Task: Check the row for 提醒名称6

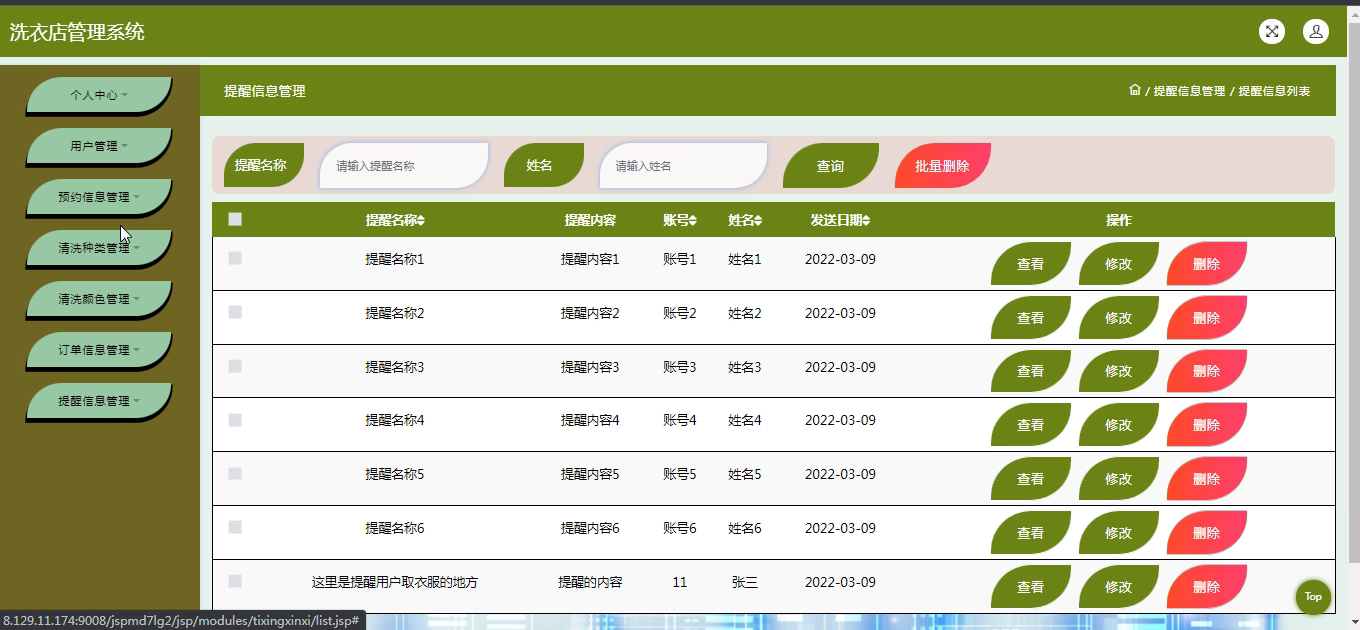Action: click(235, 527)
